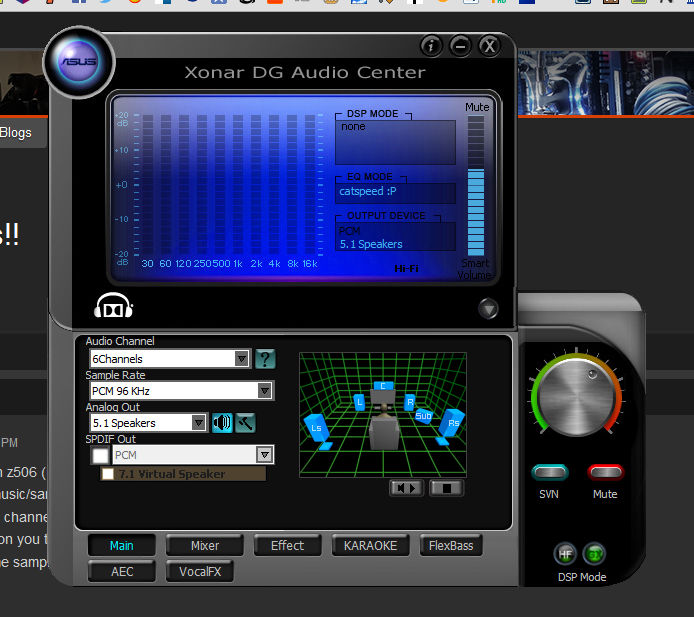This screenshot has width=694, height=617.
Task: Open the info button in the title bar
Action: pyautogui.click(x=431, y=46)
